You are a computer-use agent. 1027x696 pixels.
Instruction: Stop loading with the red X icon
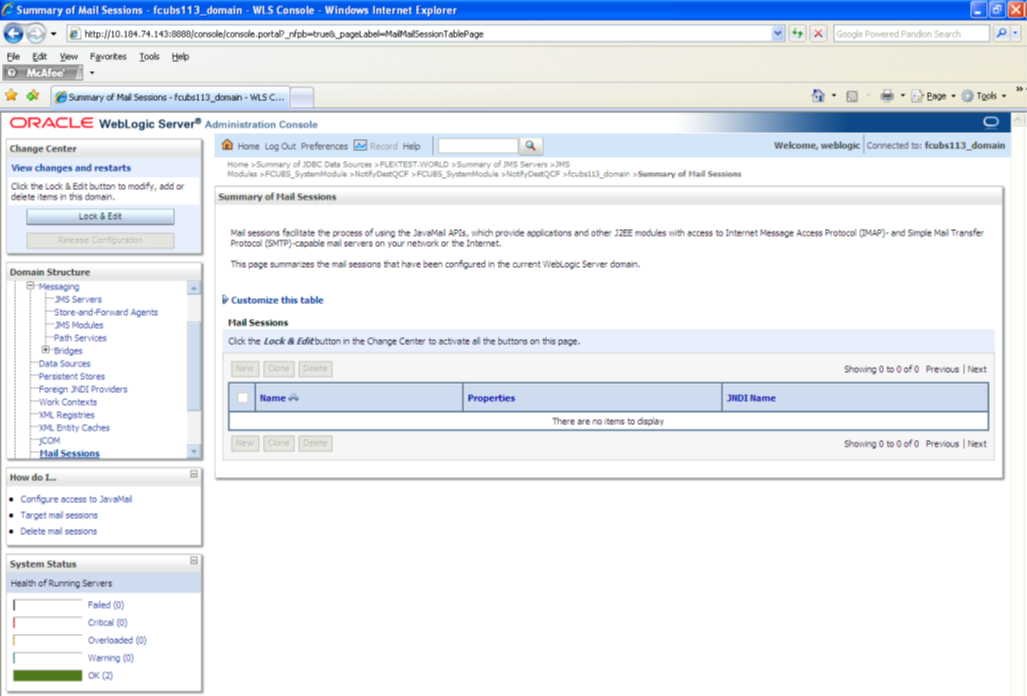coord(818,33)
